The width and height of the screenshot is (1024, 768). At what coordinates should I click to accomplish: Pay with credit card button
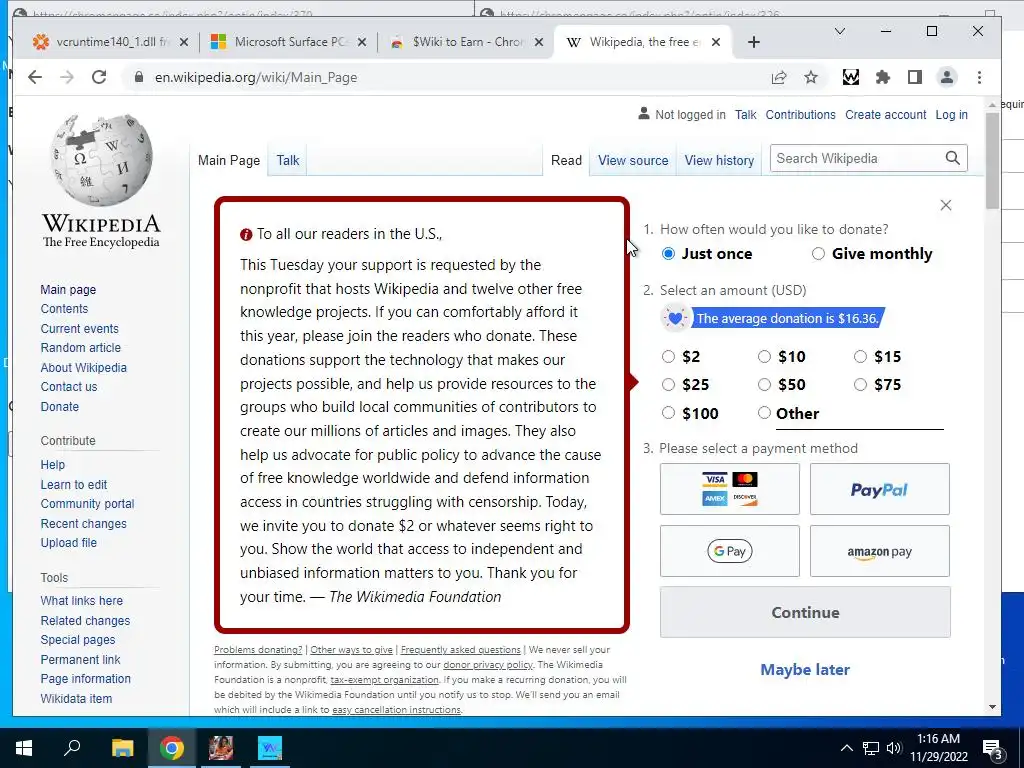click(729, 489)
